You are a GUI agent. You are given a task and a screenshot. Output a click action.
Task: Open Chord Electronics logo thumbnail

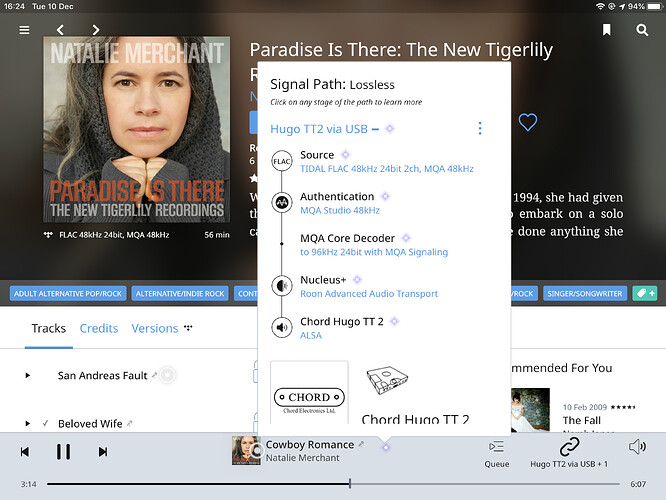tap(309, 393)
